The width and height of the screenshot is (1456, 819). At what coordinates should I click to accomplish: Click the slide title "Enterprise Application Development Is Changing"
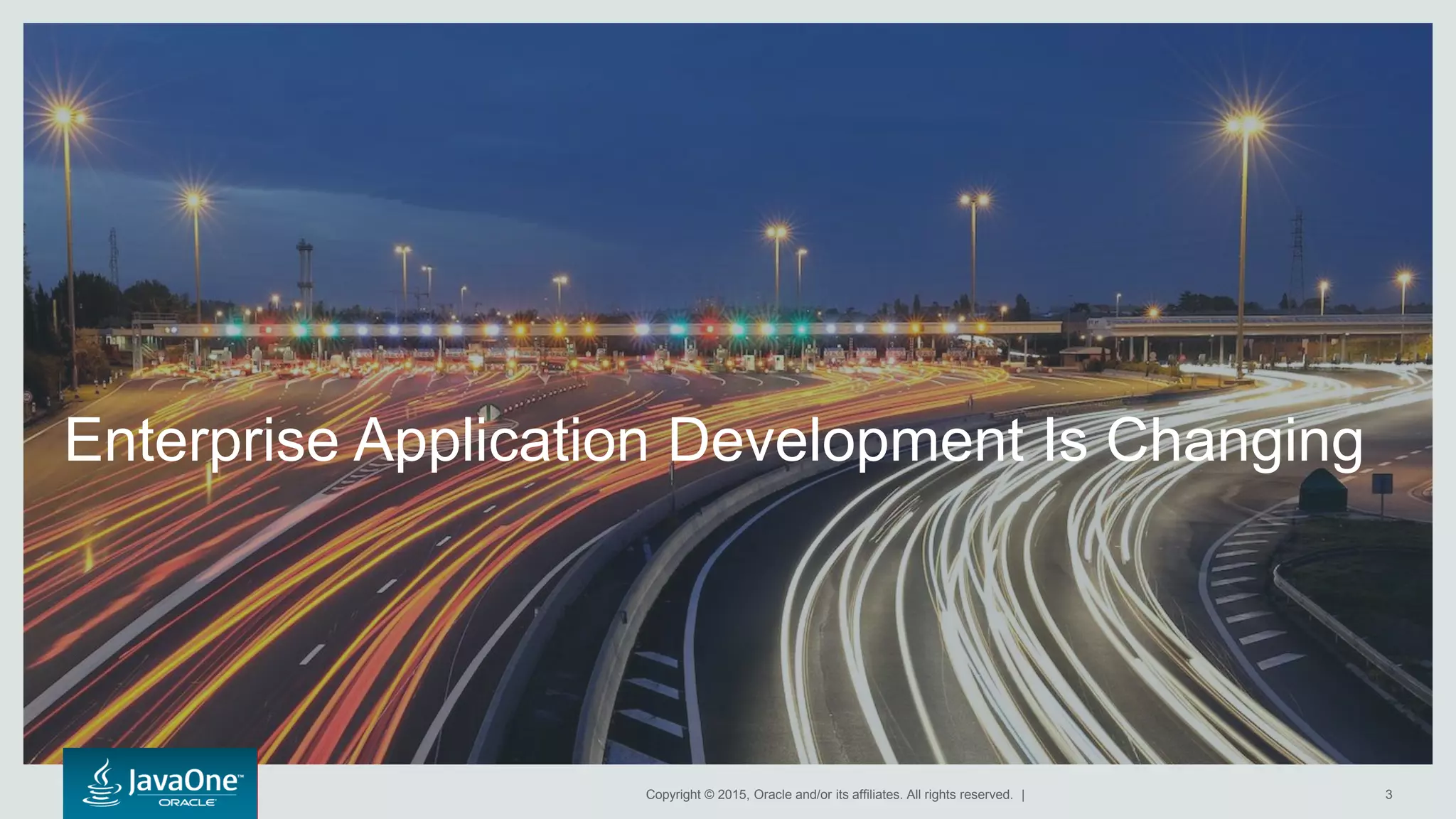click(x=714, y=441)
